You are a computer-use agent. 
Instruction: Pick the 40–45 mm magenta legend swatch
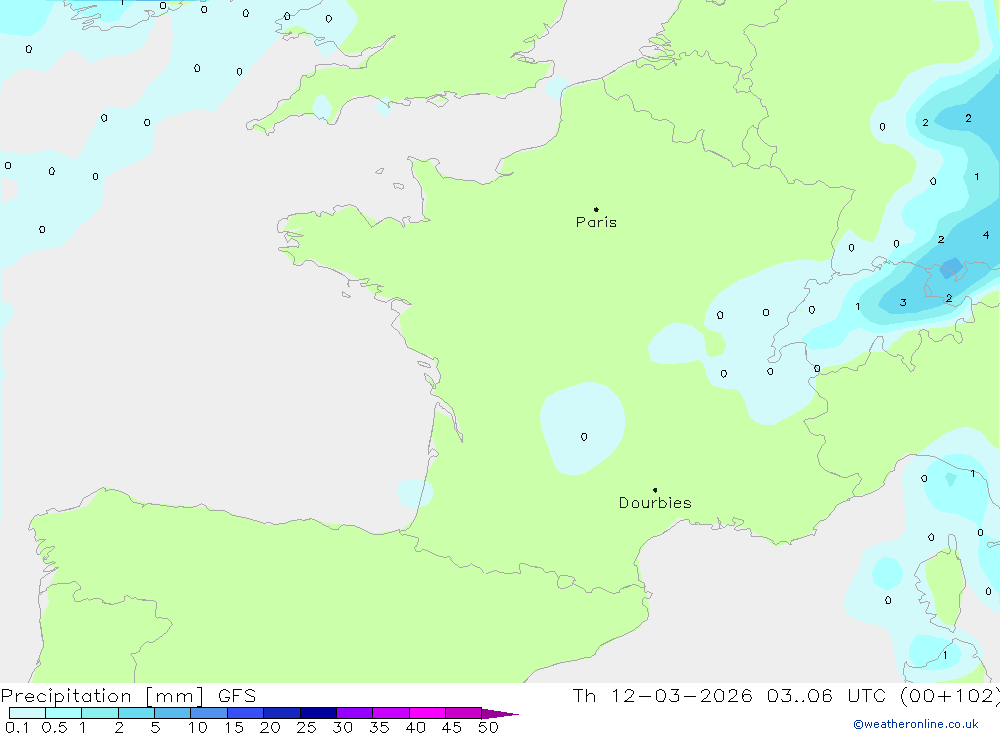click(427, 713)
